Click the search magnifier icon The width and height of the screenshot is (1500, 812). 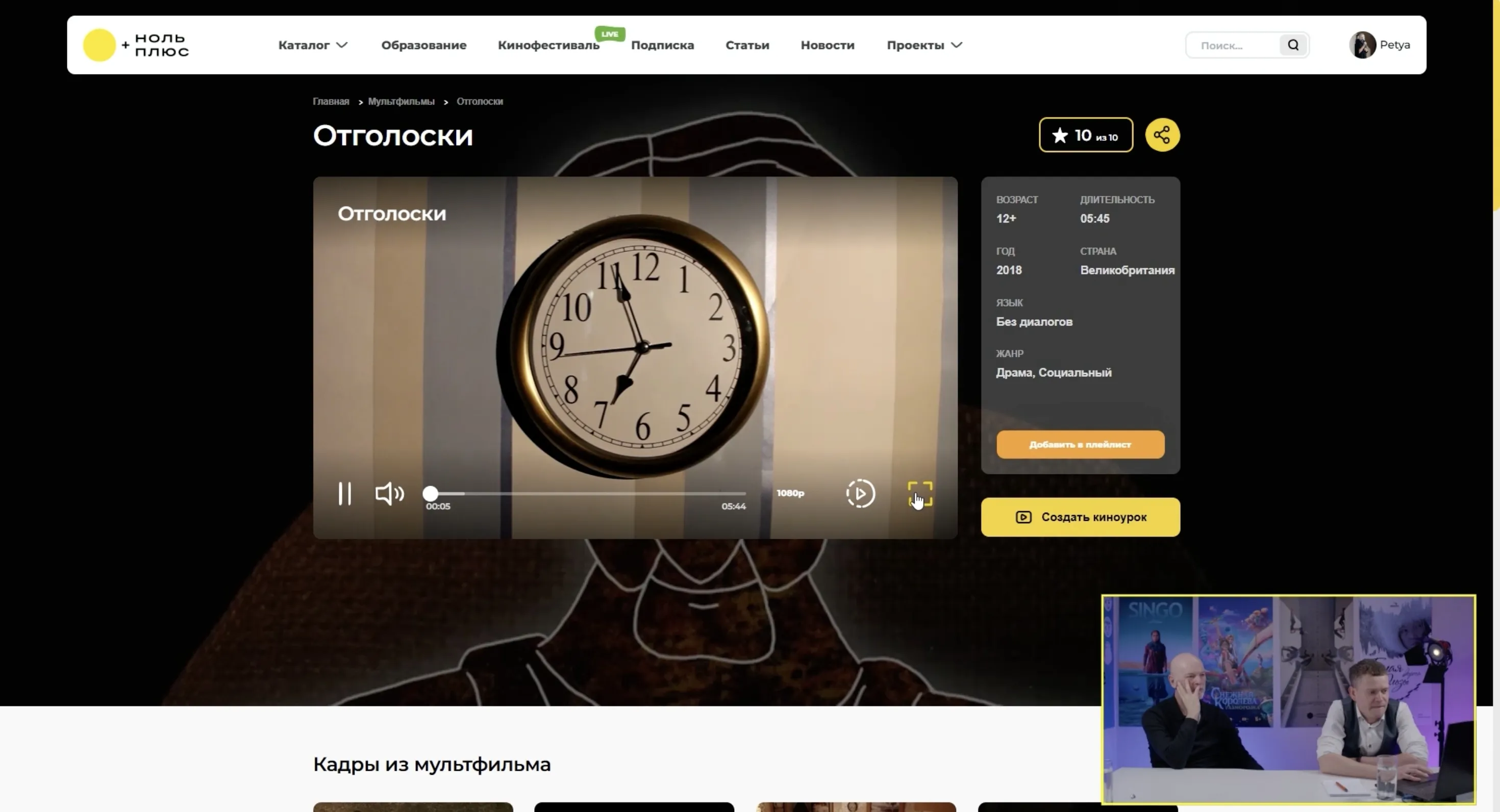(x=1293, y=45)
